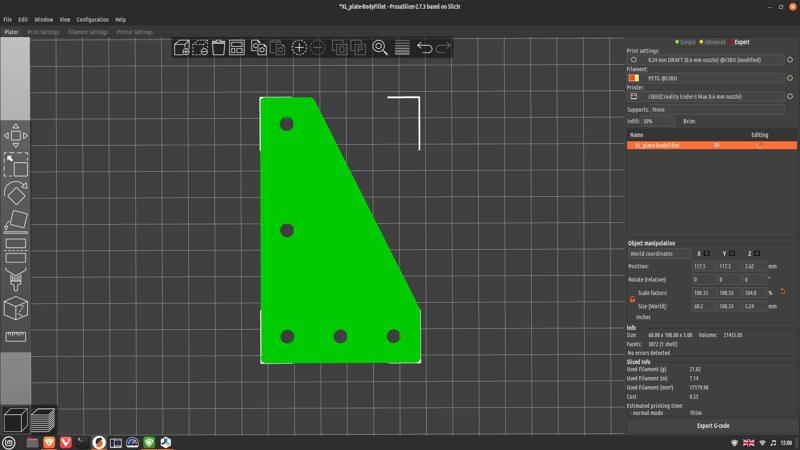Click the Delete selected object icon
Image resolution: width=800 pixels, height=450 pixels.
(200, 48)
